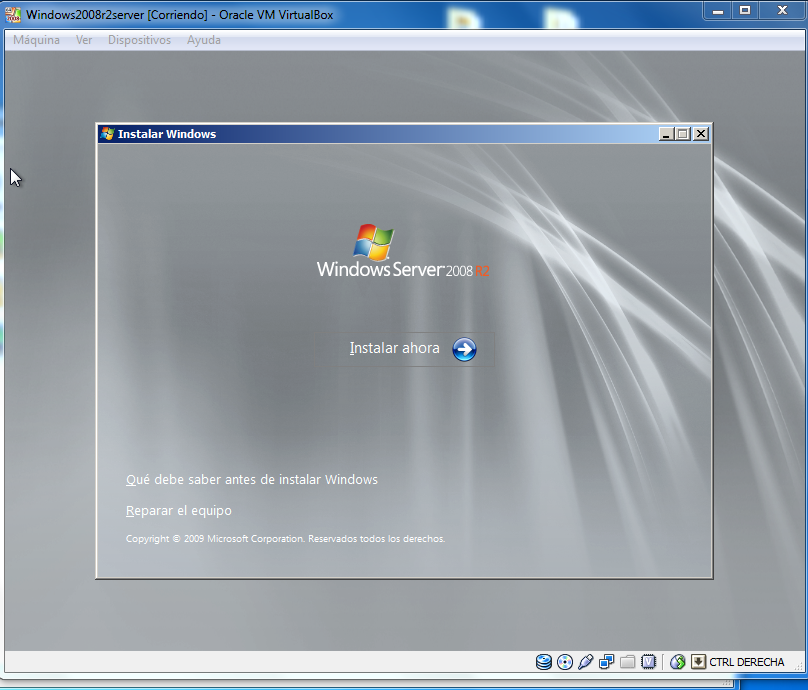Click the blue arrow beside Instalar ahora
Viewport: 808px width, 690px height.
pos(464,349)
